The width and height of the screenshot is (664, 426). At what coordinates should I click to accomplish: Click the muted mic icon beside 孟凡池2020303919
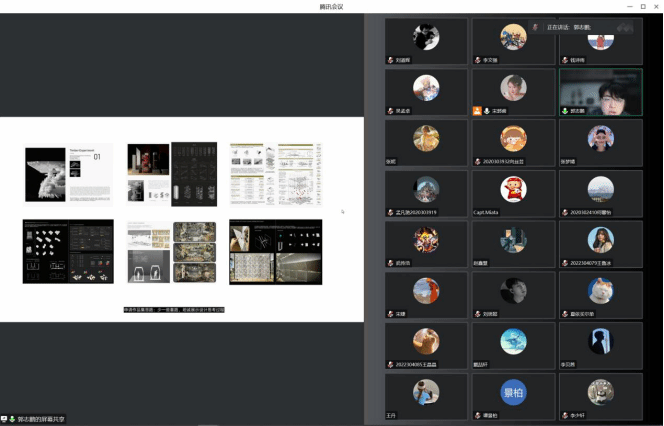391,213
